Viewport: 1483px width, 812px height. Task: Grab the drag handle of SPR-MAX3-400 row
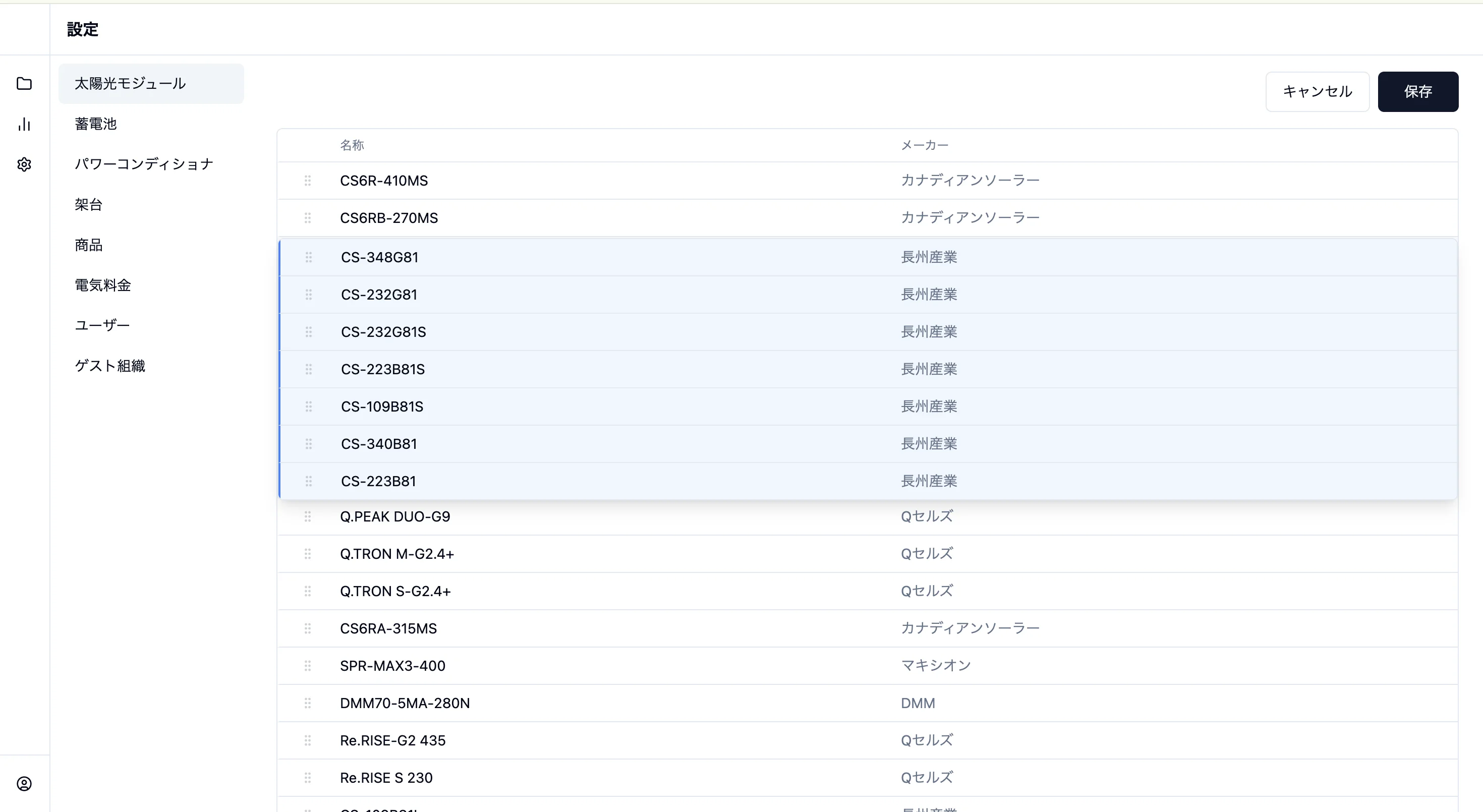click(x=307, y=665)
